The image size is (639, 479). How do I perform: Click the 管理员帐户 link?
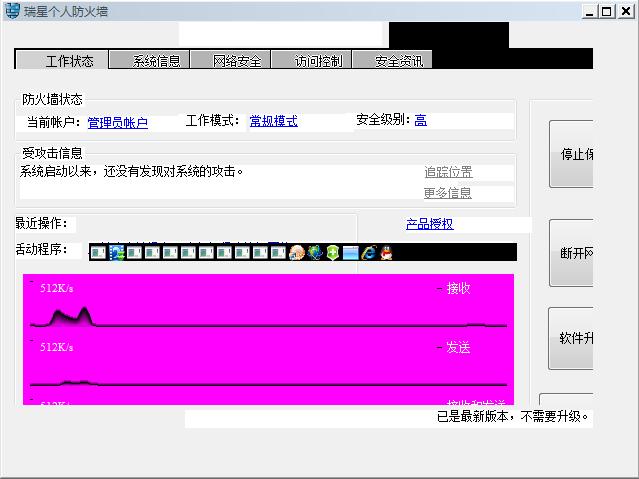pos(118,123)
